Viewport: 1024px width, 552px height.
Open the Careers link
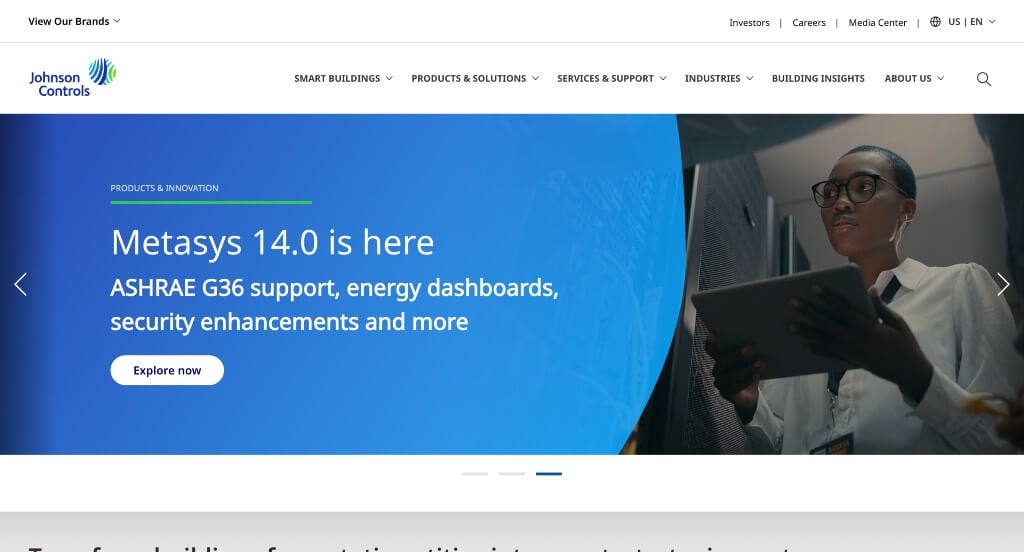(808, 23)
